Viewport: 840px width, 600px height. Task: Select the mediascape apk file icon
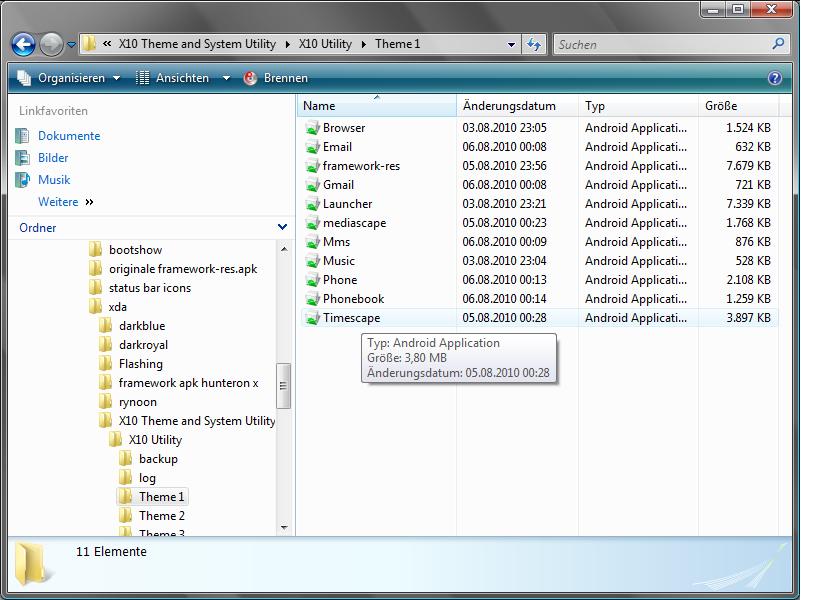click(x=312, y=223)
